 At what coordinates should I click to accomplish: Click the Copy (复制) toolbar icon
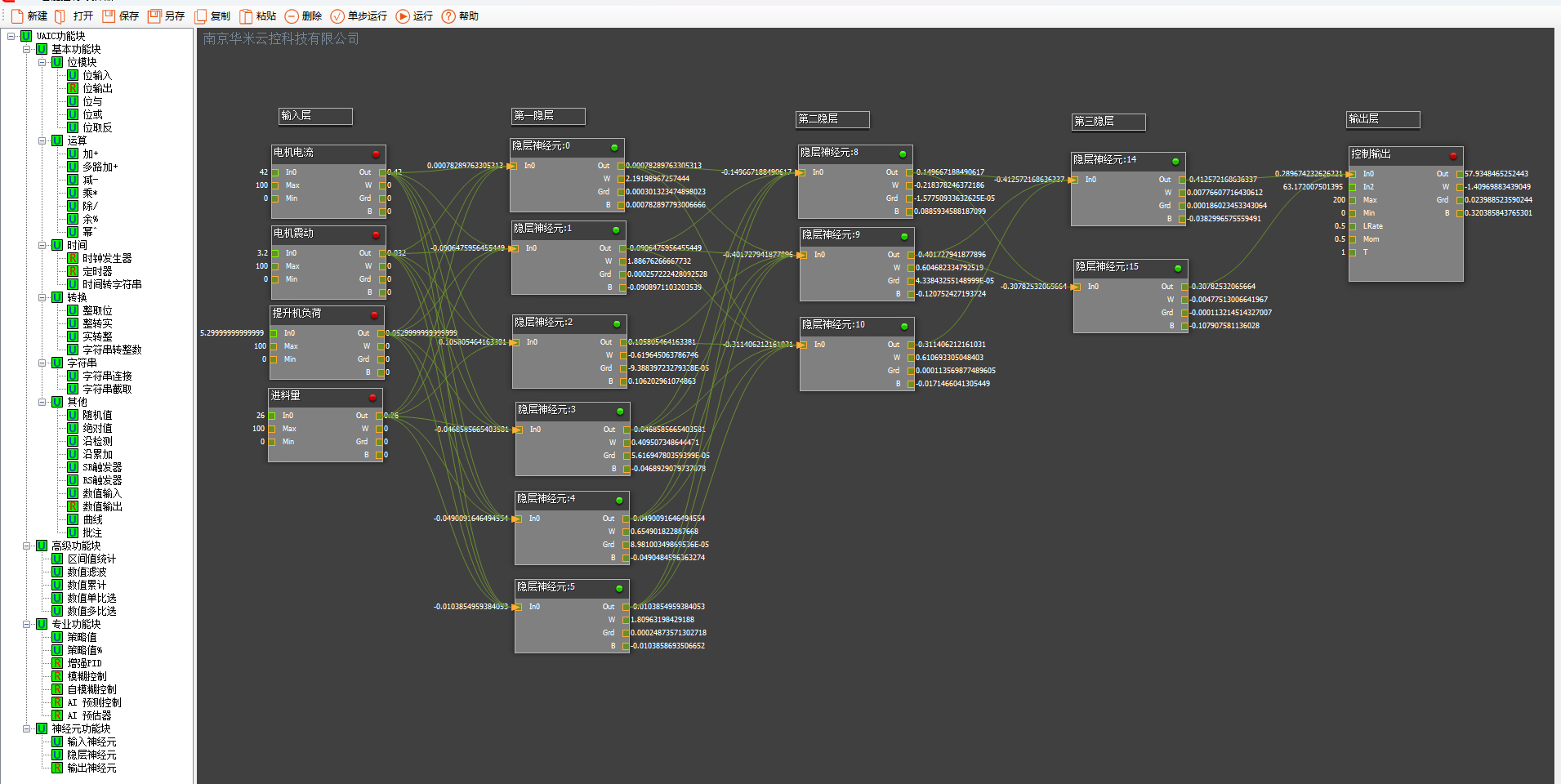click(200, 16)
